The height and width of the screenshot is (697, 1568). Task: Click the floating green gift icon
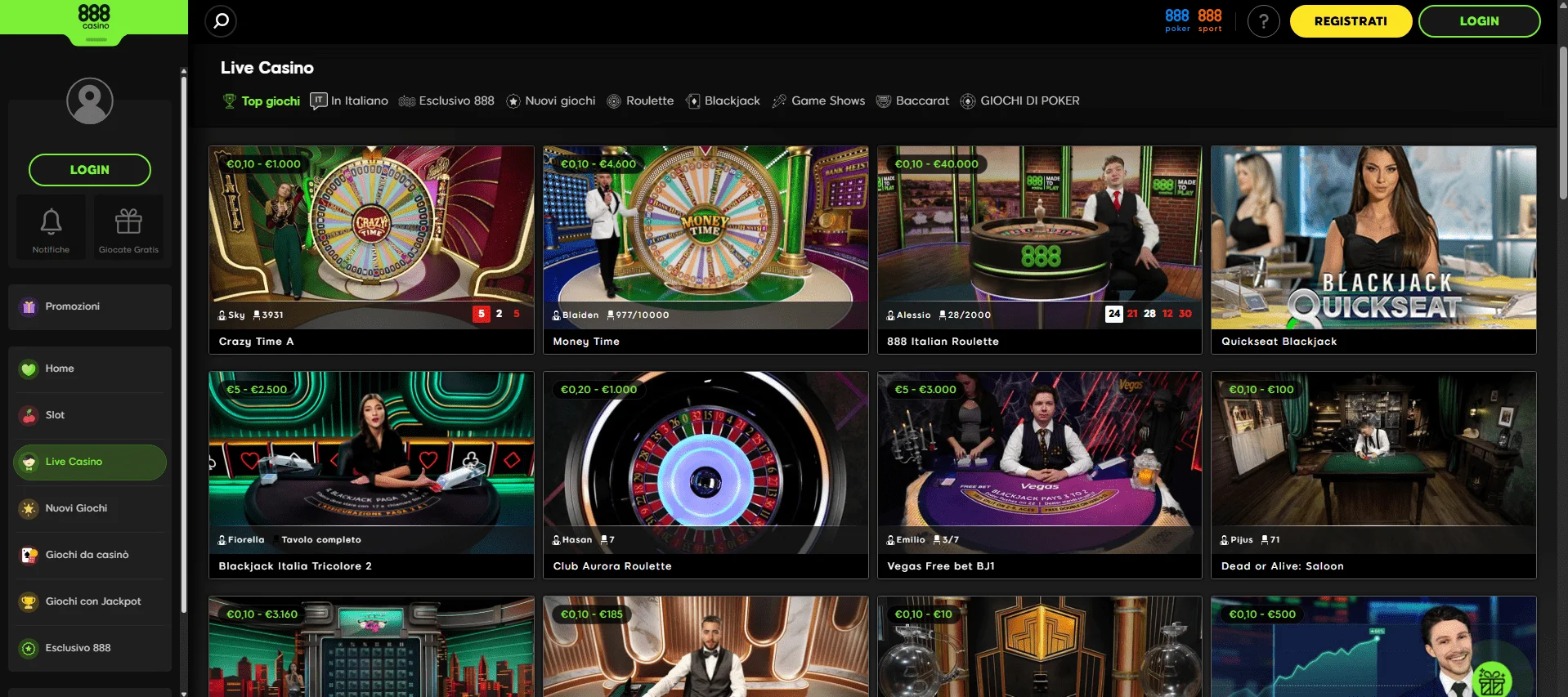click(1492, 680)
